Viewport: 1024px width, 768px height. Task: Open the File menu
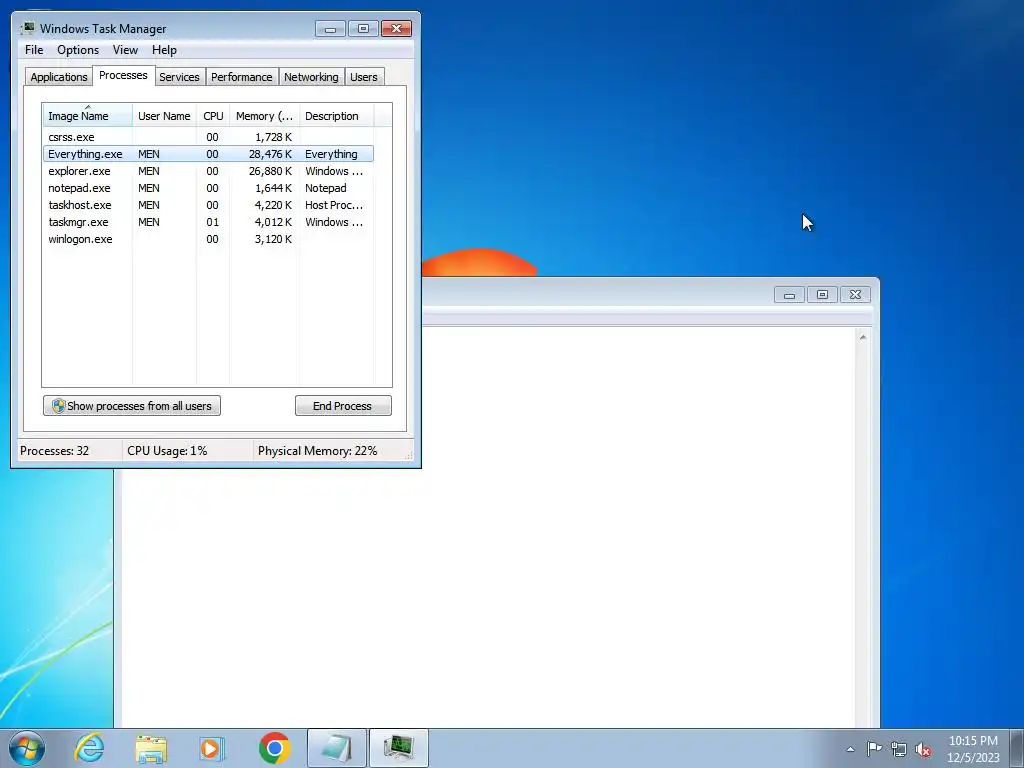tap(34, 50)
